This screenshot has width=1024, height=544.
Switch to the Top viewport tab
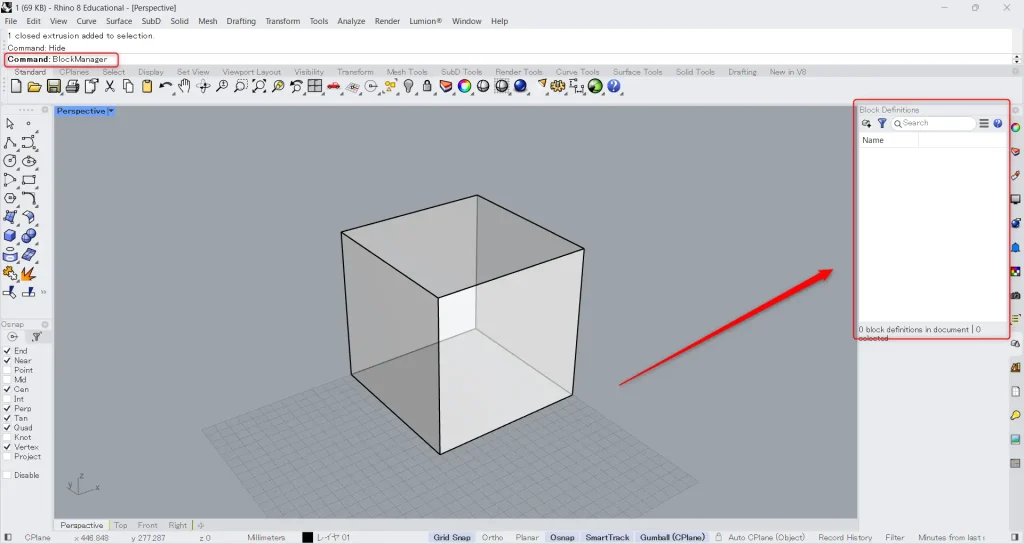[120, 525]
